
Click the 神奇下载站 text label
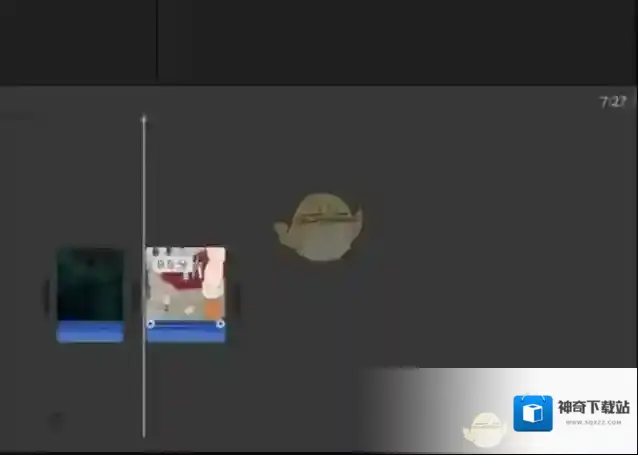coord(594,407)
